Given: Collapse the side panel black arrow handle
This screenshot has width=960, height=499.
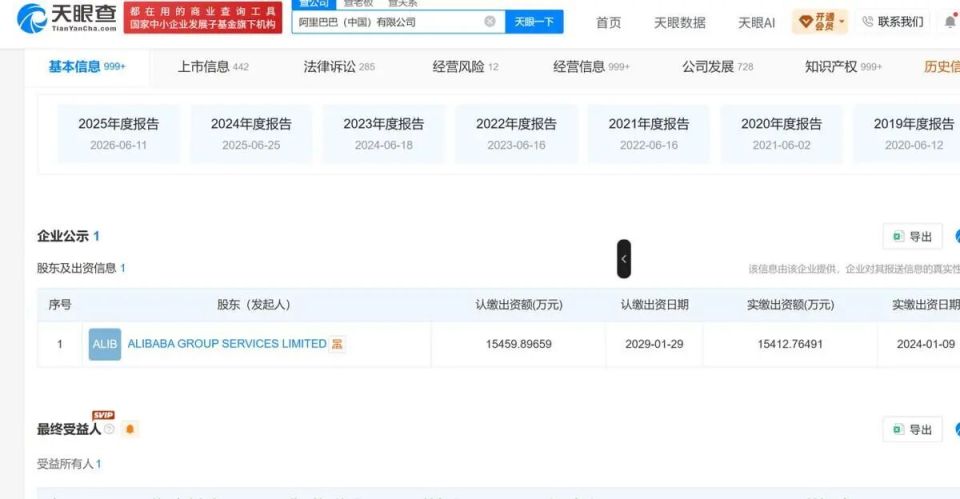Looking at the screenshot, I should point(624,258).
